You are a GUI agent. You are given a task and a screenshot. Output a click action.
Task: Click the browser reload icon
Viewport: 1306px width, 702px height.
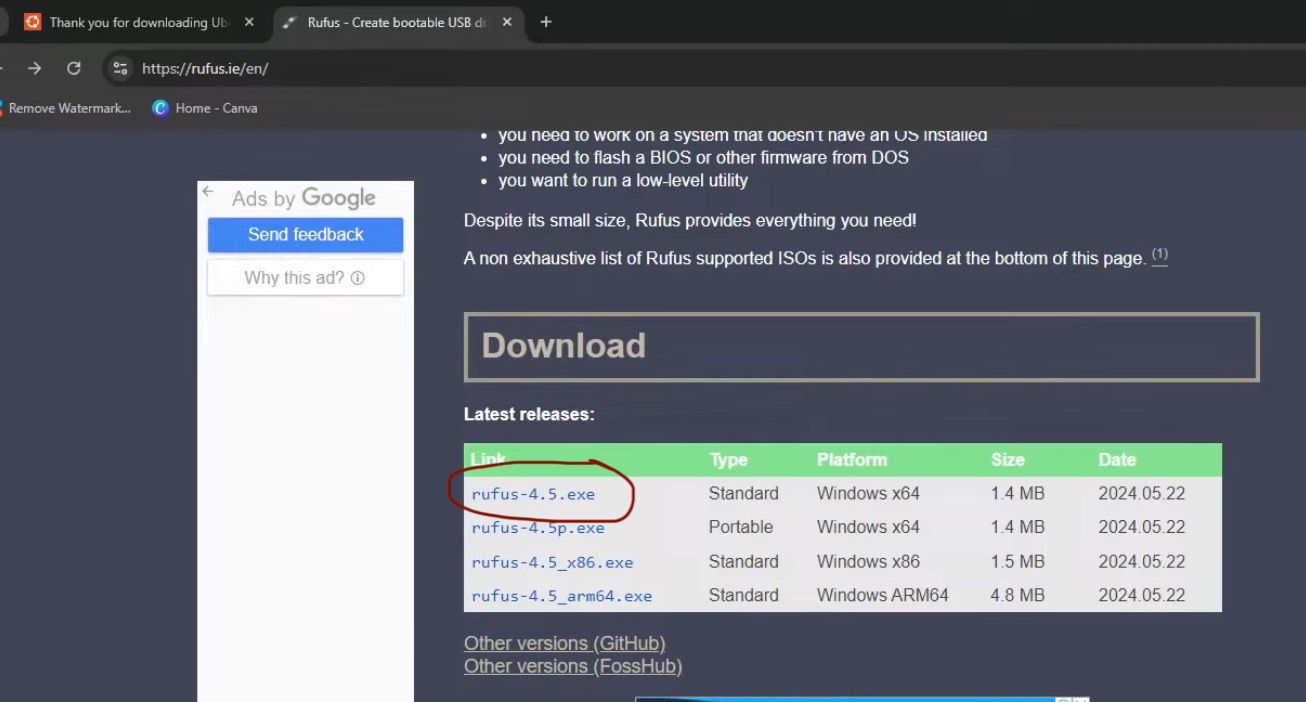pos(74,68)
